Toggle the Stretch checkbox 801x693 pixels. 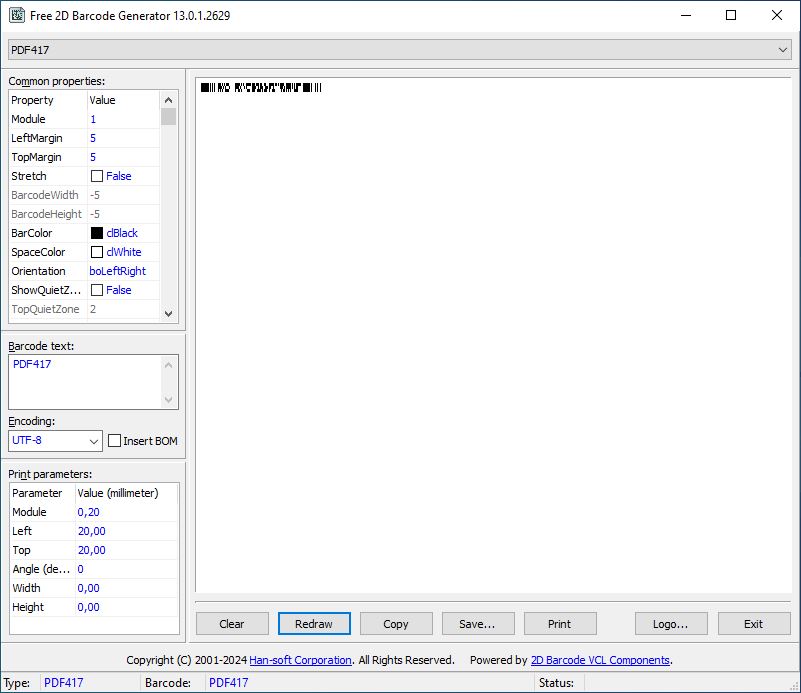click(x=97, y=176)
